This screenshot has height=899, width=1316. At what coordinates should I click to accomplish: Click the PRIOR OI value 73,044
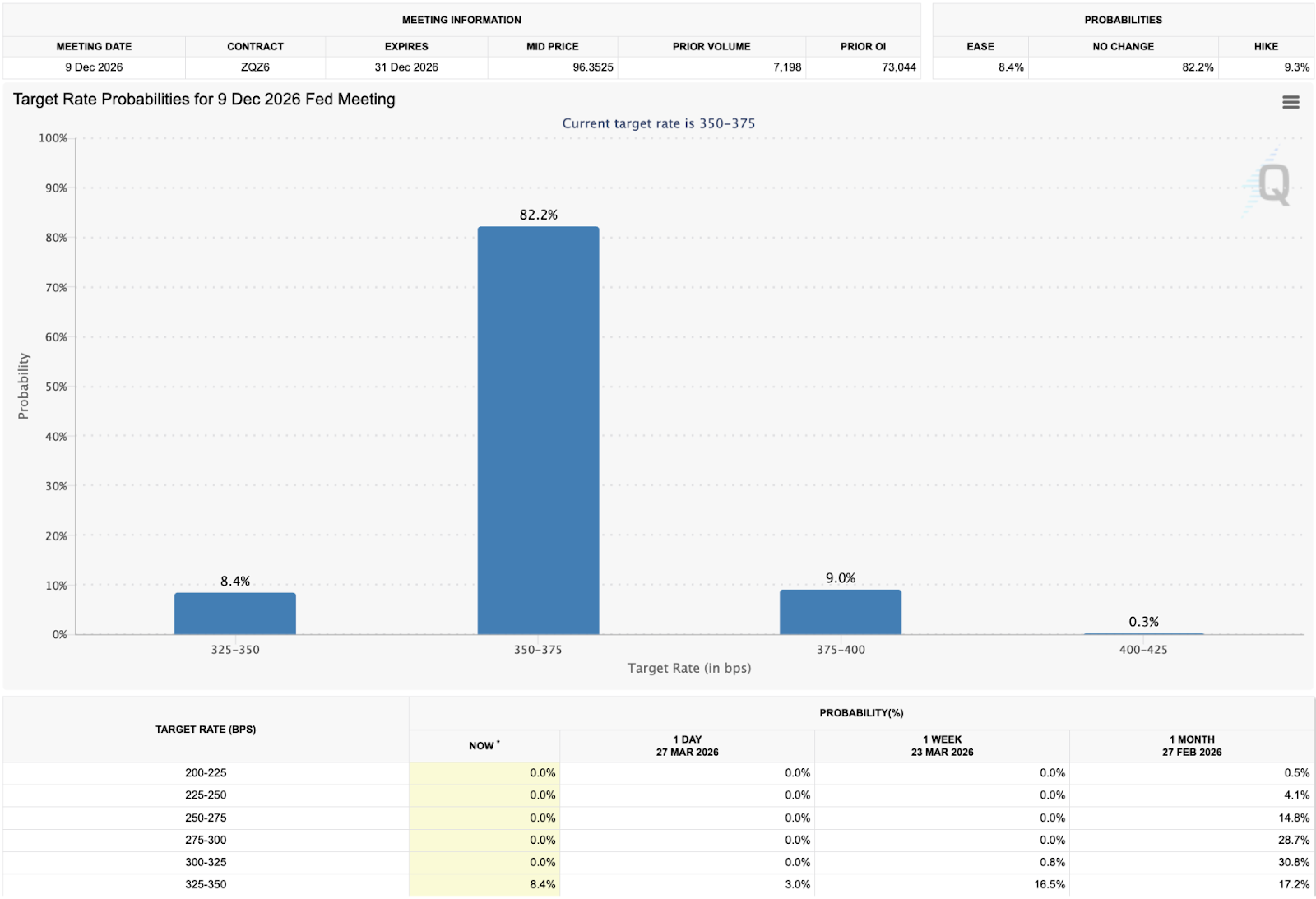[x=897, y=67]
